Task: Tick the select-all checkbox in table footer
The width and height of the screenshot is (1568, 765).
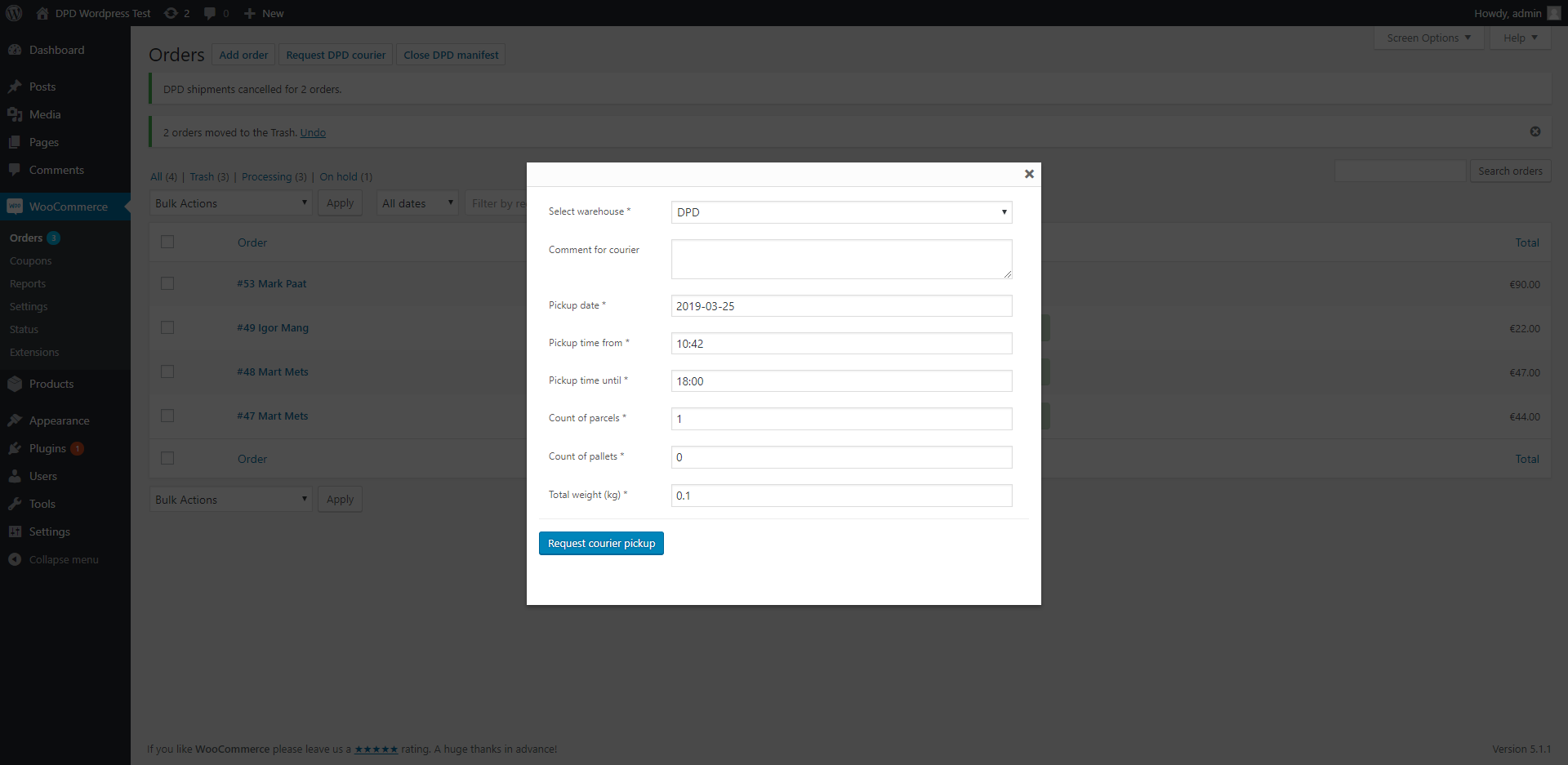Action: point(167,458)
